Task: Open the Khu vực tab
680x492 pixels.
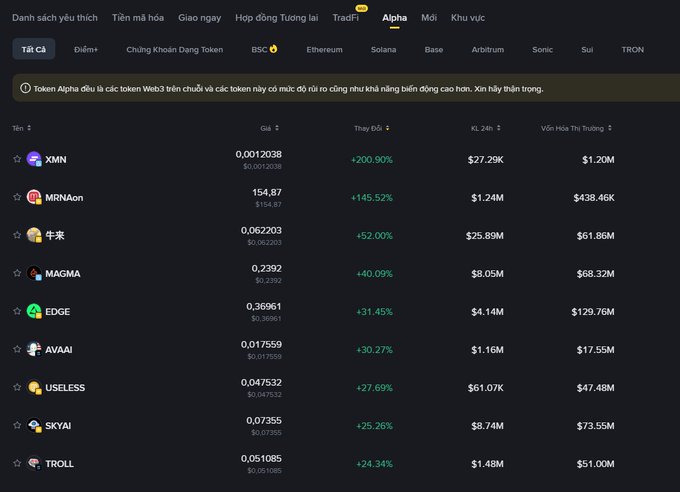Action: point(468,18)
